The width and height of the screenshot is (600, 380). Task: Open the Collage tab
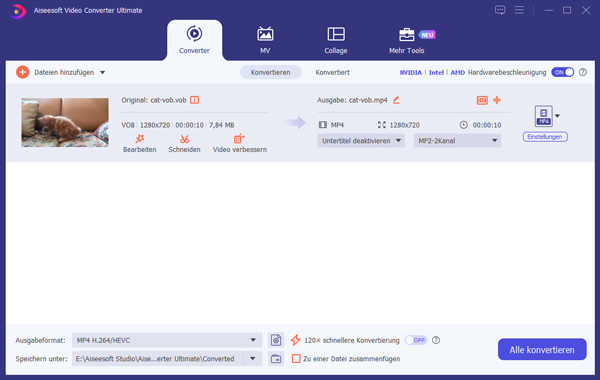(336, 40)
